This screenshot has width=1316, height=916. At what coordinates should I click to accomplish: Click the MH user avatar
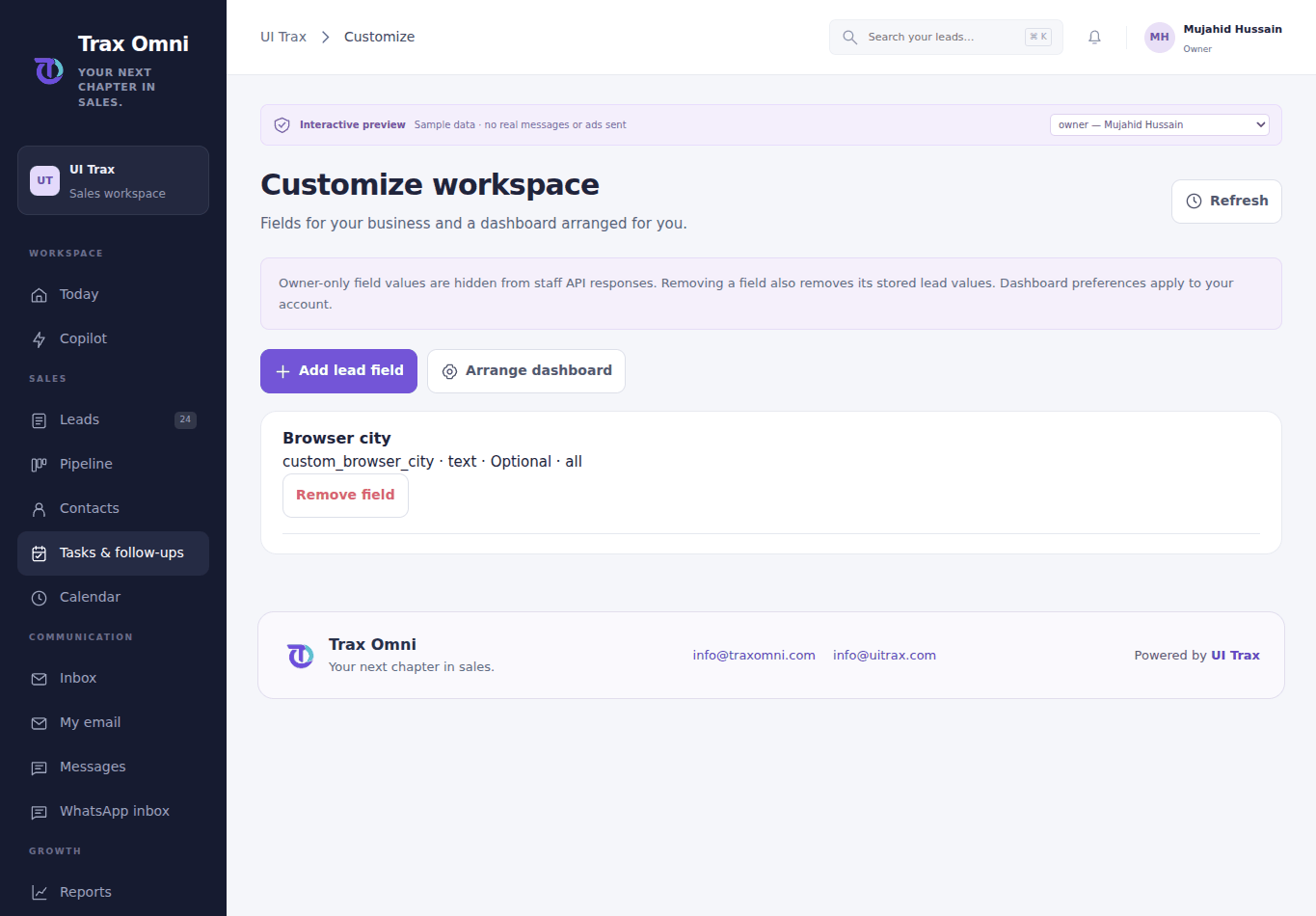[1159, 38]
